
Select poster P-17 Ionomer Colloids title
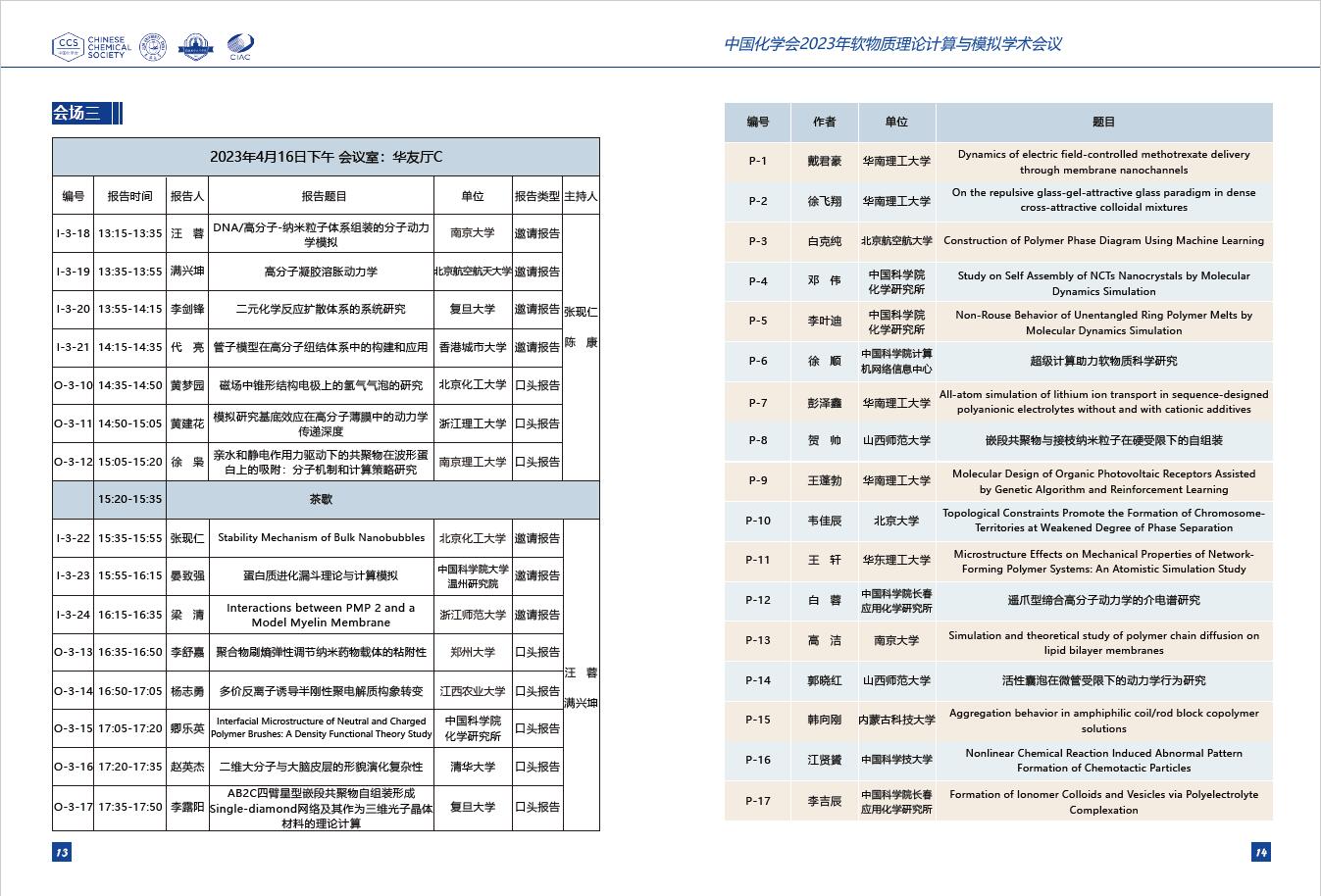[1103, 802]
